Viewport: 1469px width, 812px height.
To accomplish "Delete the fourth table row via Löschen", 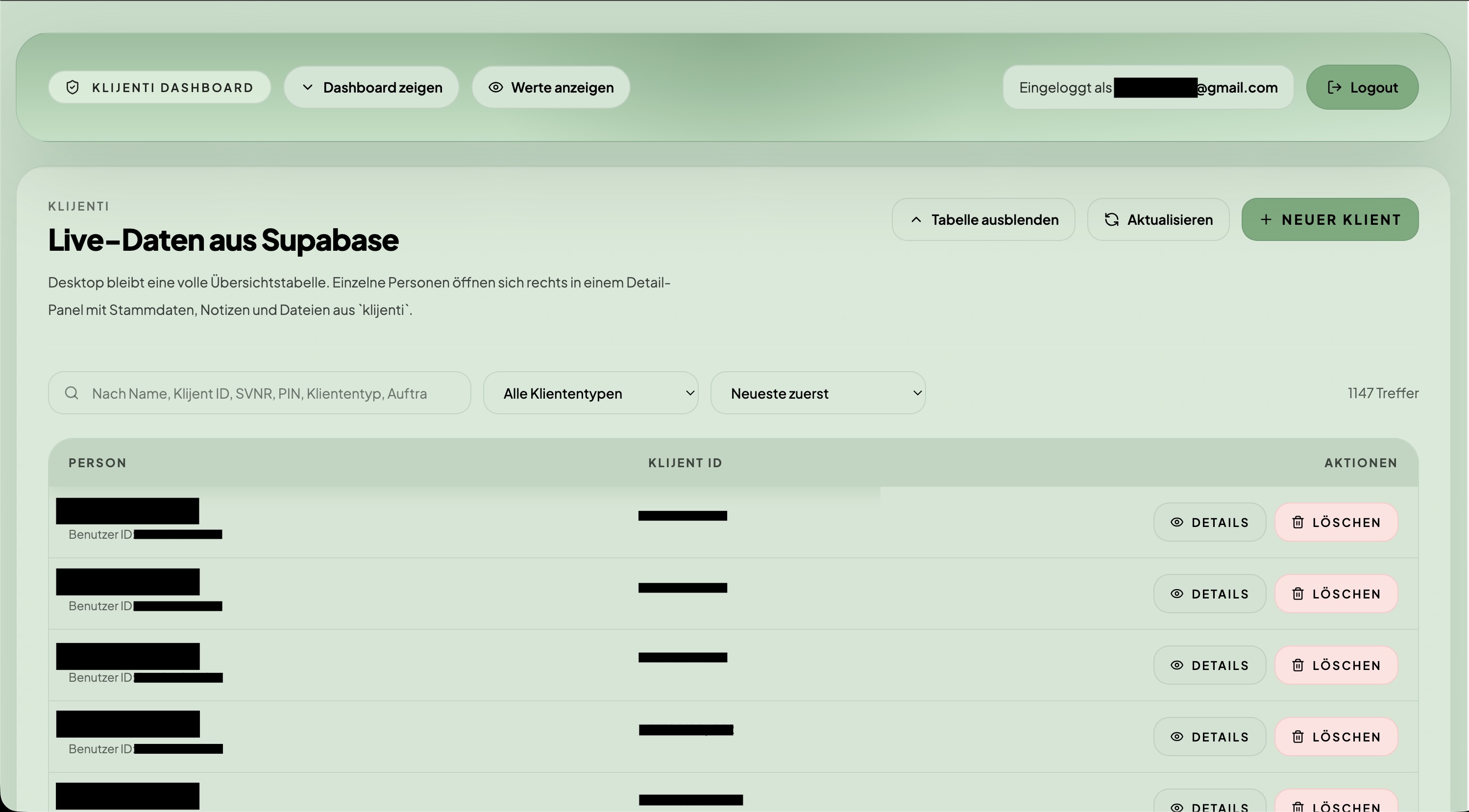I will tap(1336, 737).
